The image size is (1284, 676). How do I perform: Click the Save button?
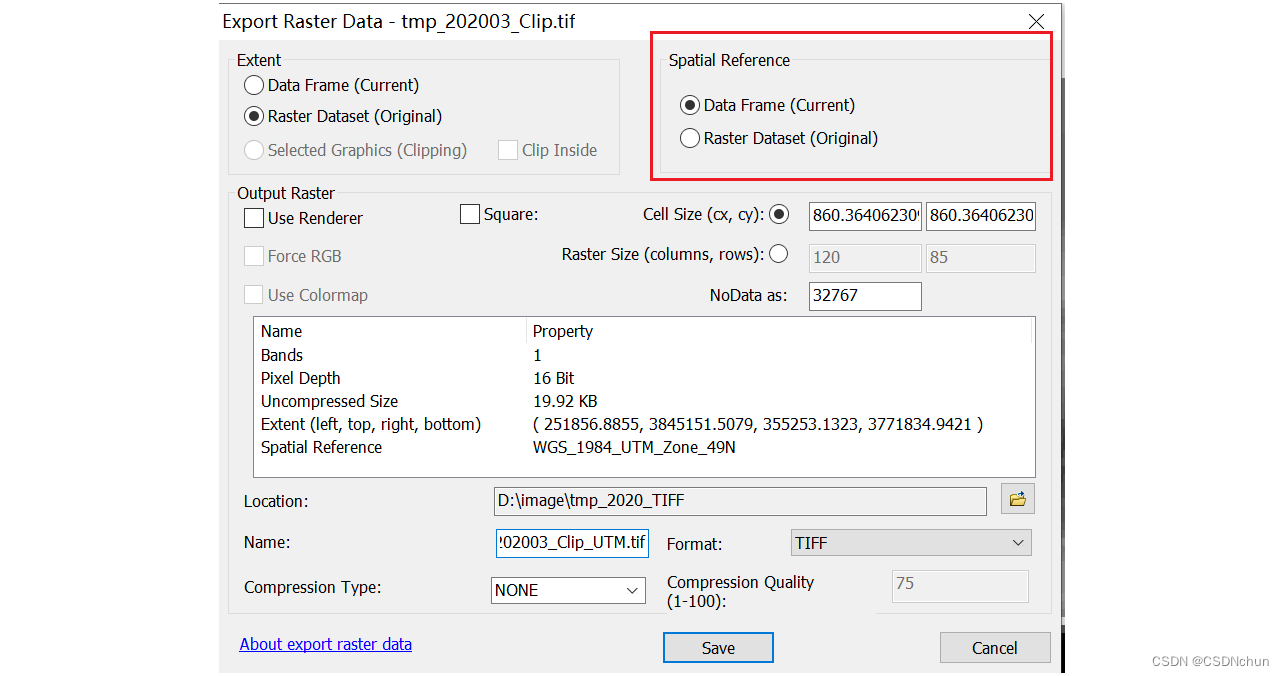click(718, 647)
